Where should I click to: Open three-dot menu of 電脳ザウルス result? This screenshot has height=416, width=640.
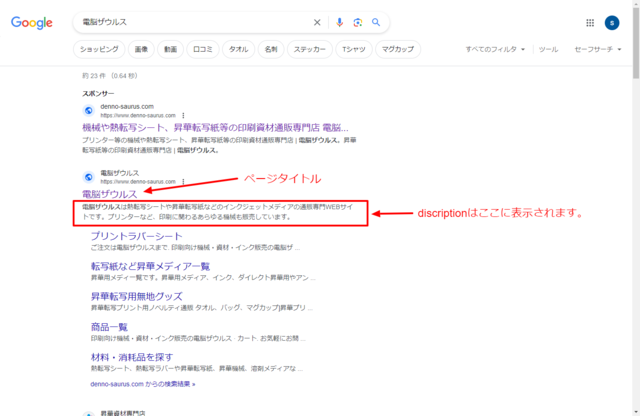[183, 182]
